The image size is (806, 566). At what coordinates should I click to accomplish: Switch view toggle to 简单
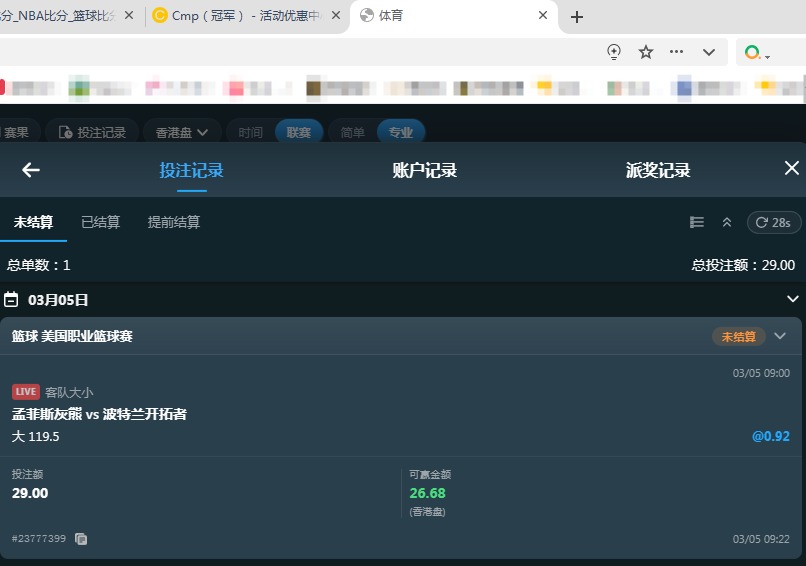[x=353, y=133]
